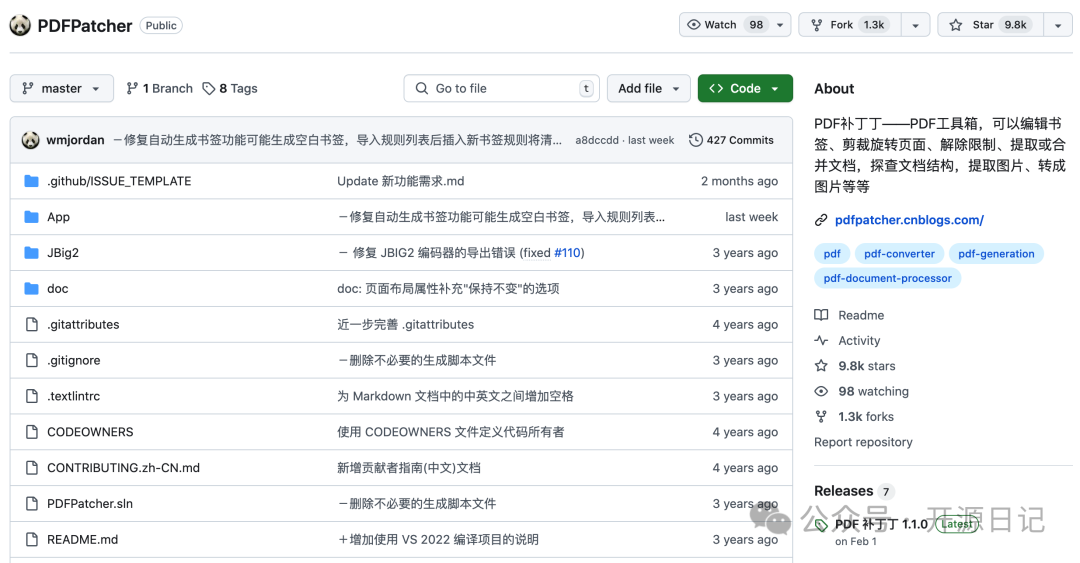Viewport: 1080px width, 563px height.
Task: Click the tag icon beside 8 Tags
Action: [209, 88]
